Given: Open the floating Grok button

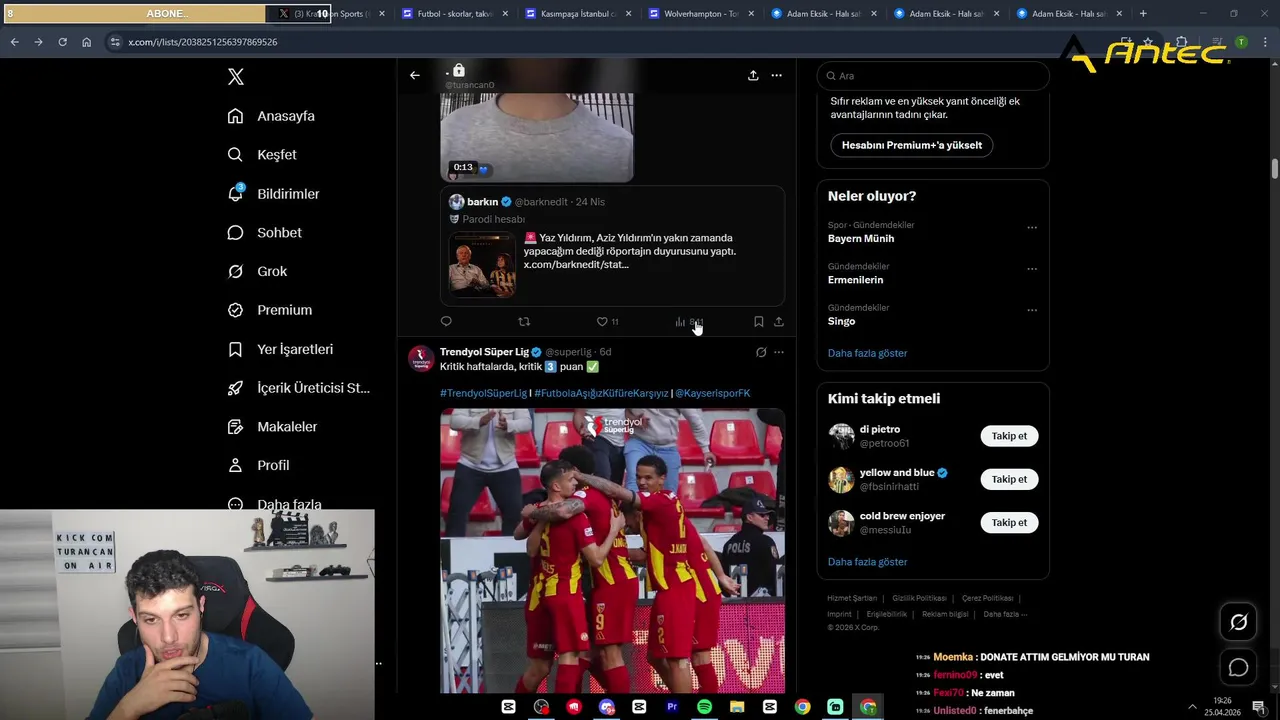Looking at the screenshot, I should click(1238, 622).
